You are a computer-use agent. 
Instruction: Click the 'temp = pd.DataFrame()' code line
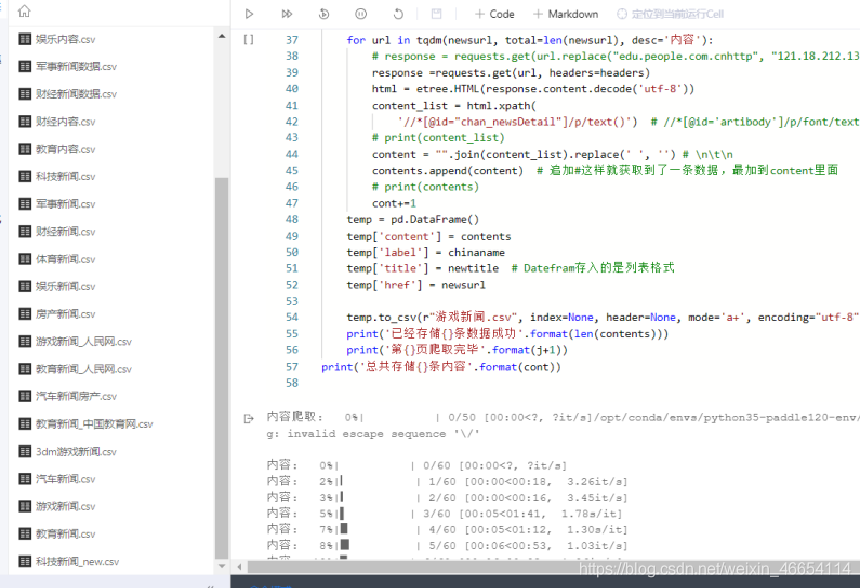[x=412, y=220]
